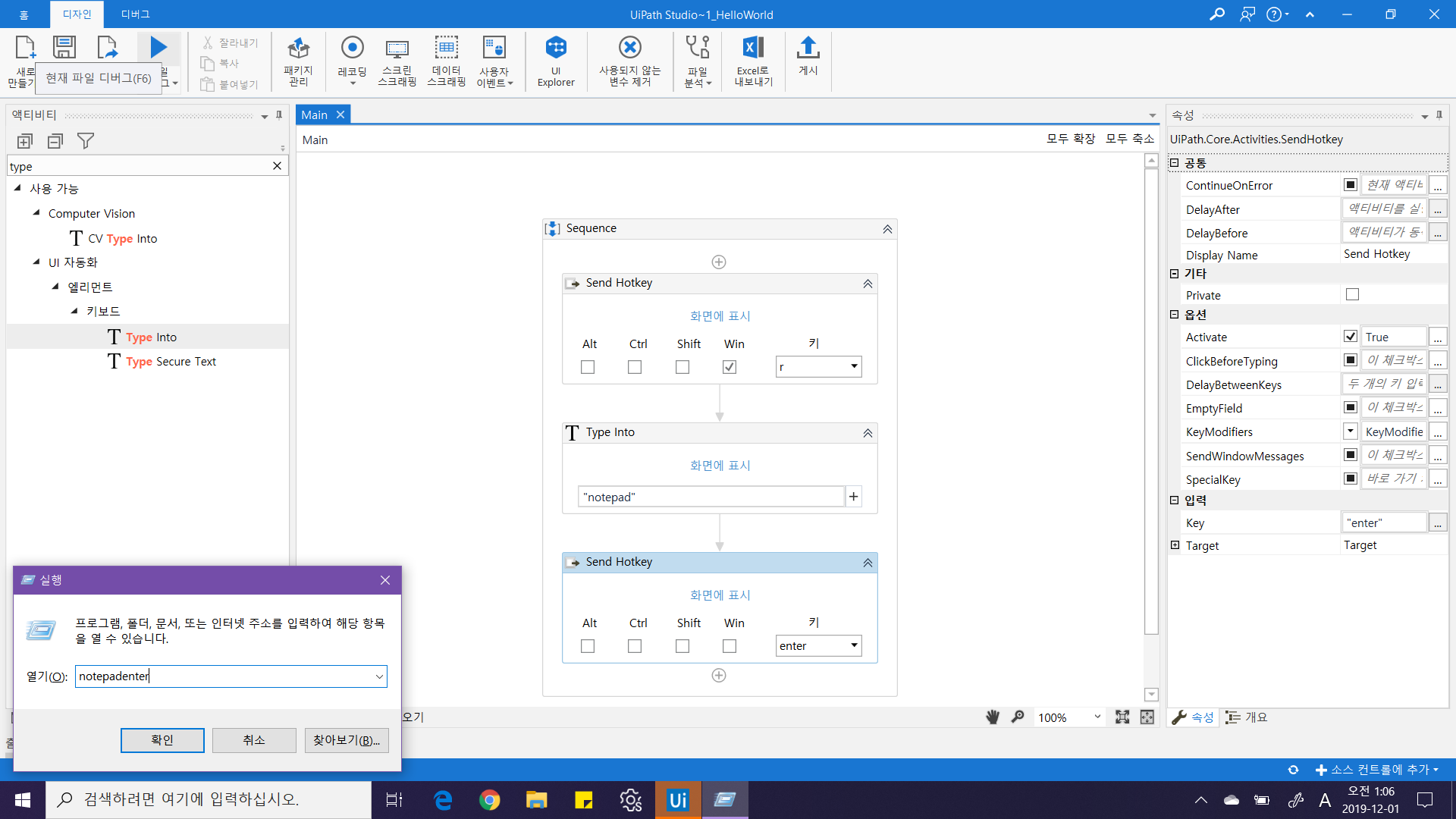The height and width of the screenshot is (819, 1456).
Task: Open the zoom percentage dropdown
Action: click(1097, 717)
